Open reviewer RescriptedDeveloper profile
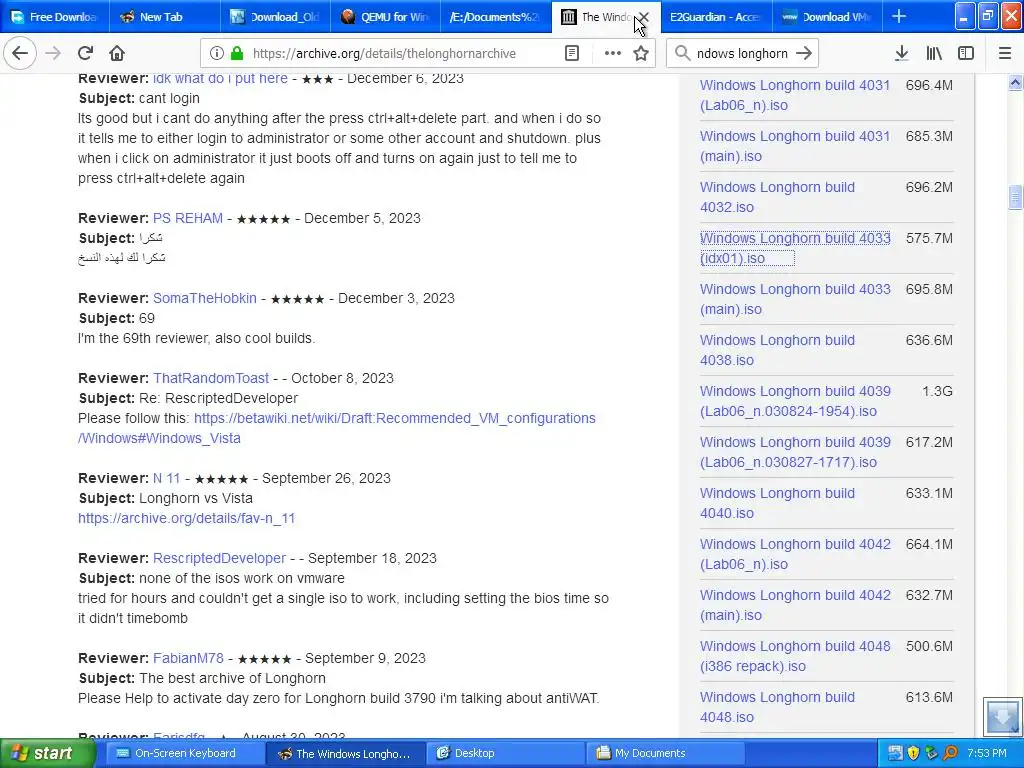Screen dimensions: 1024x768 (x=219, y=558)
